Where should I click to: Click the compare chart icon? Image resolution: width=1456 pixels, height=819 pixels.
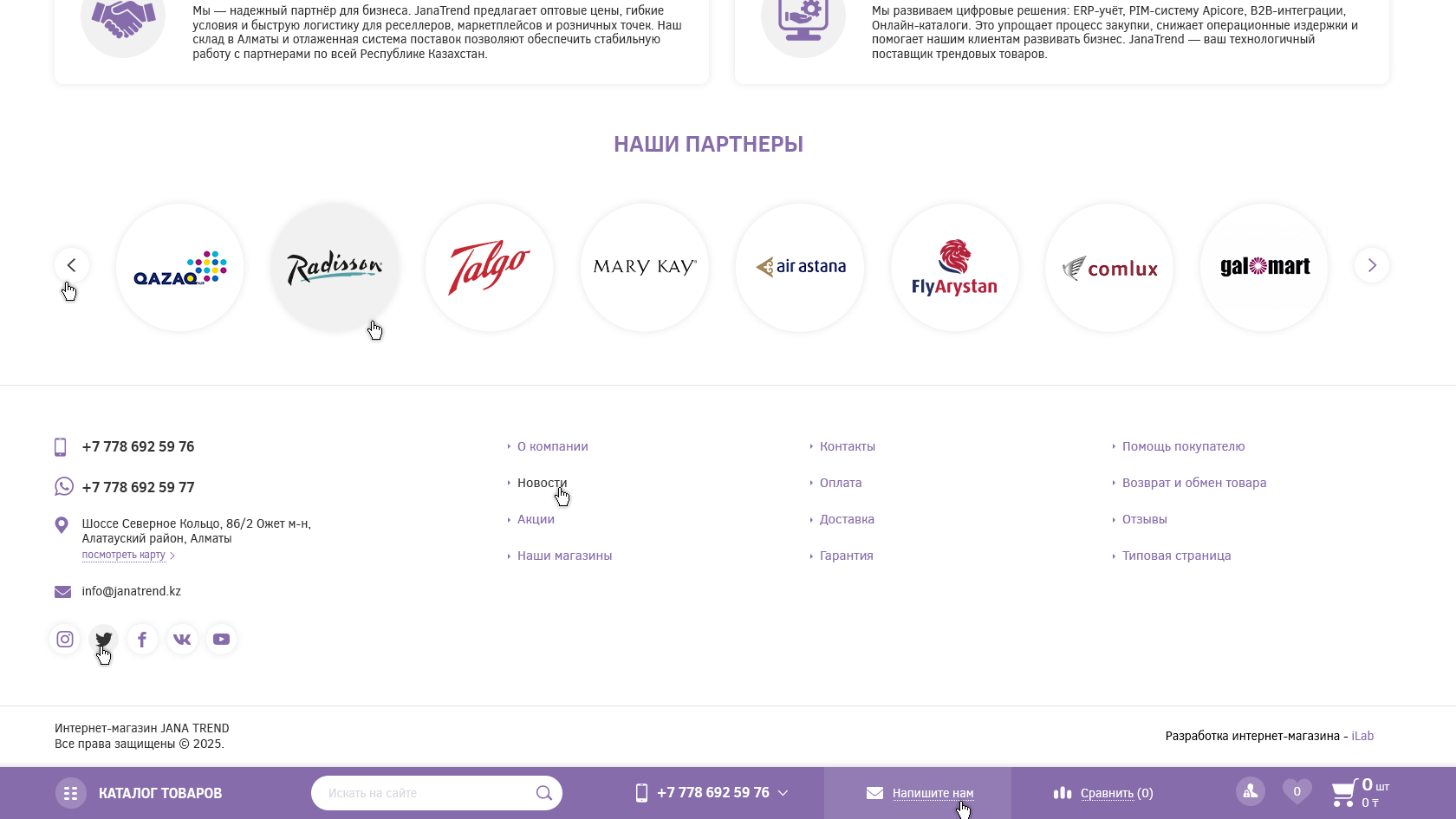click(x=1062, y=792)
